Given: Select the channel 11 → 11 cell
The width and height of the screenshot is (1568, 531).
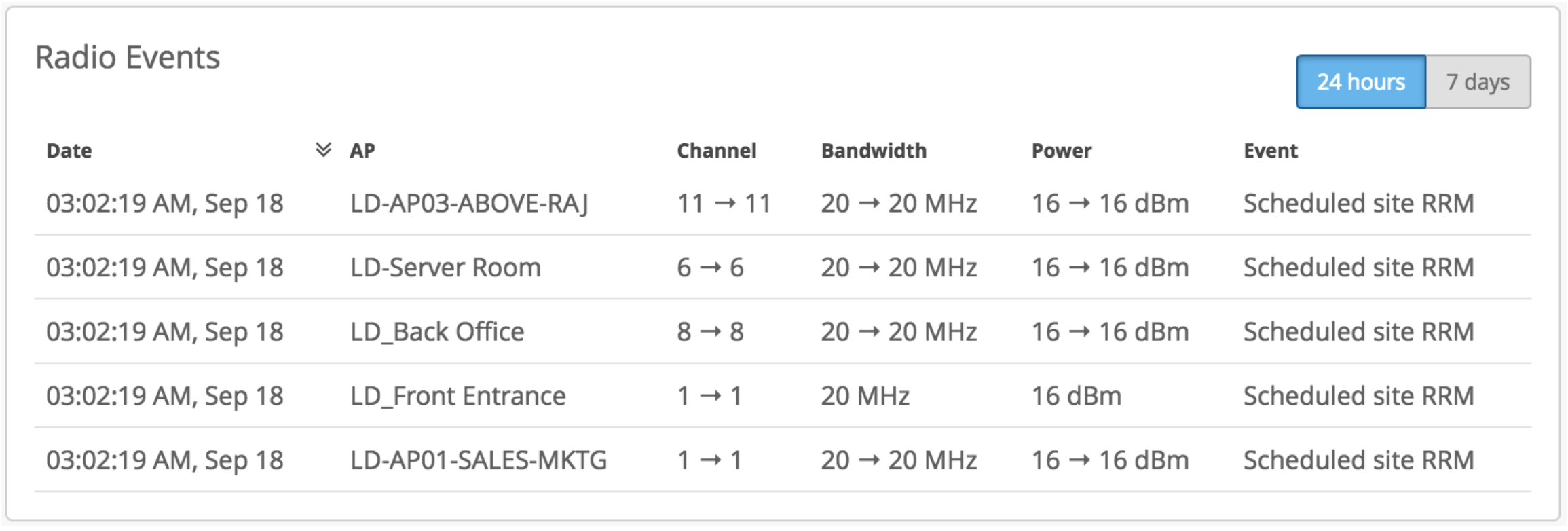Looking at the screenshot, I should (724, 203).
